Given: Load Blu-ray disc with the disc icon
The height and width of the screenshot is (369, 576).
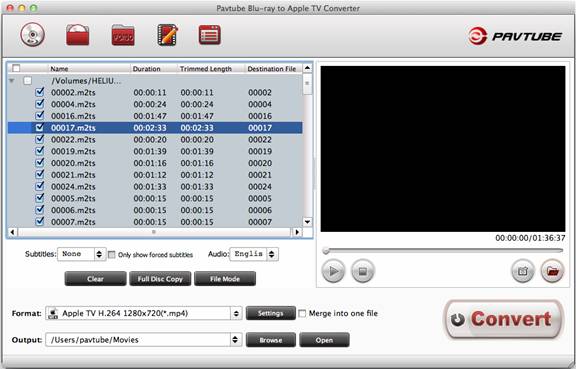Looking at the screenshot, I should coord(32,35).
